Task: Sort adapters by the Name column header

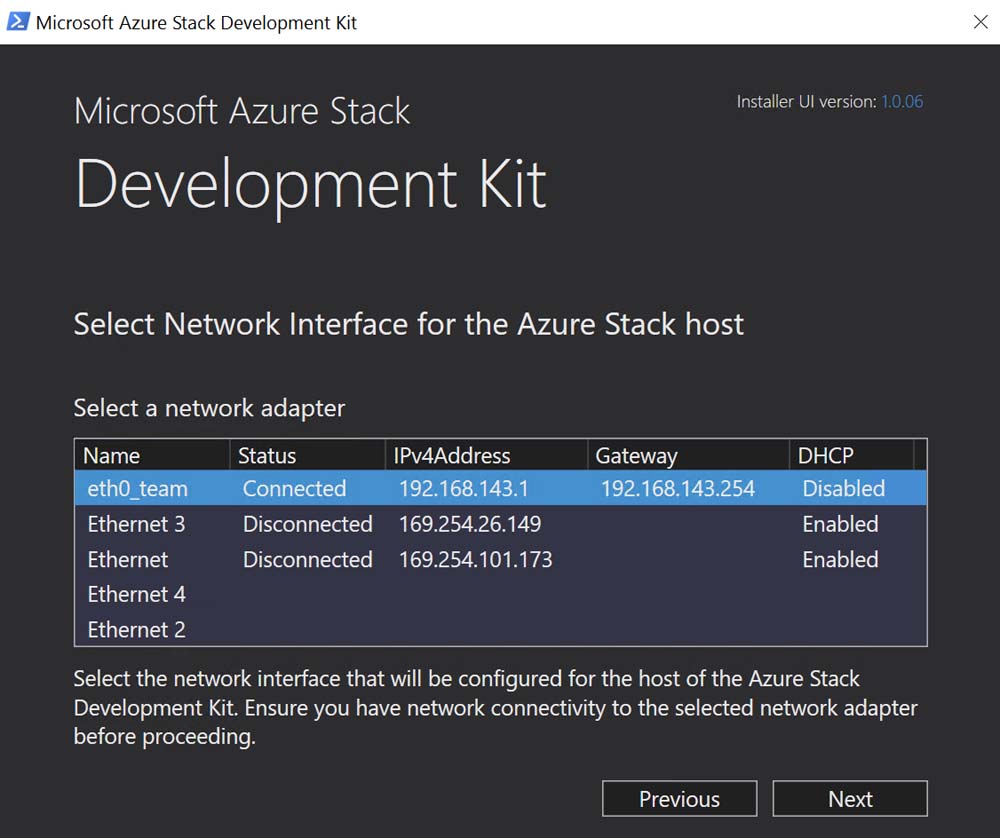Action: click(x=112, y=456)
